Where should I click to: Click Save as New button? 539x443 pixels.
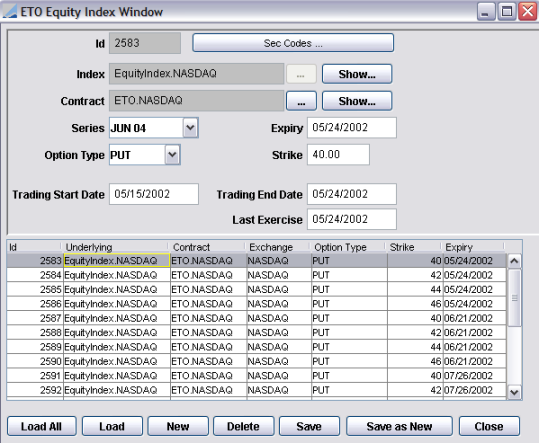pos(399,426)
